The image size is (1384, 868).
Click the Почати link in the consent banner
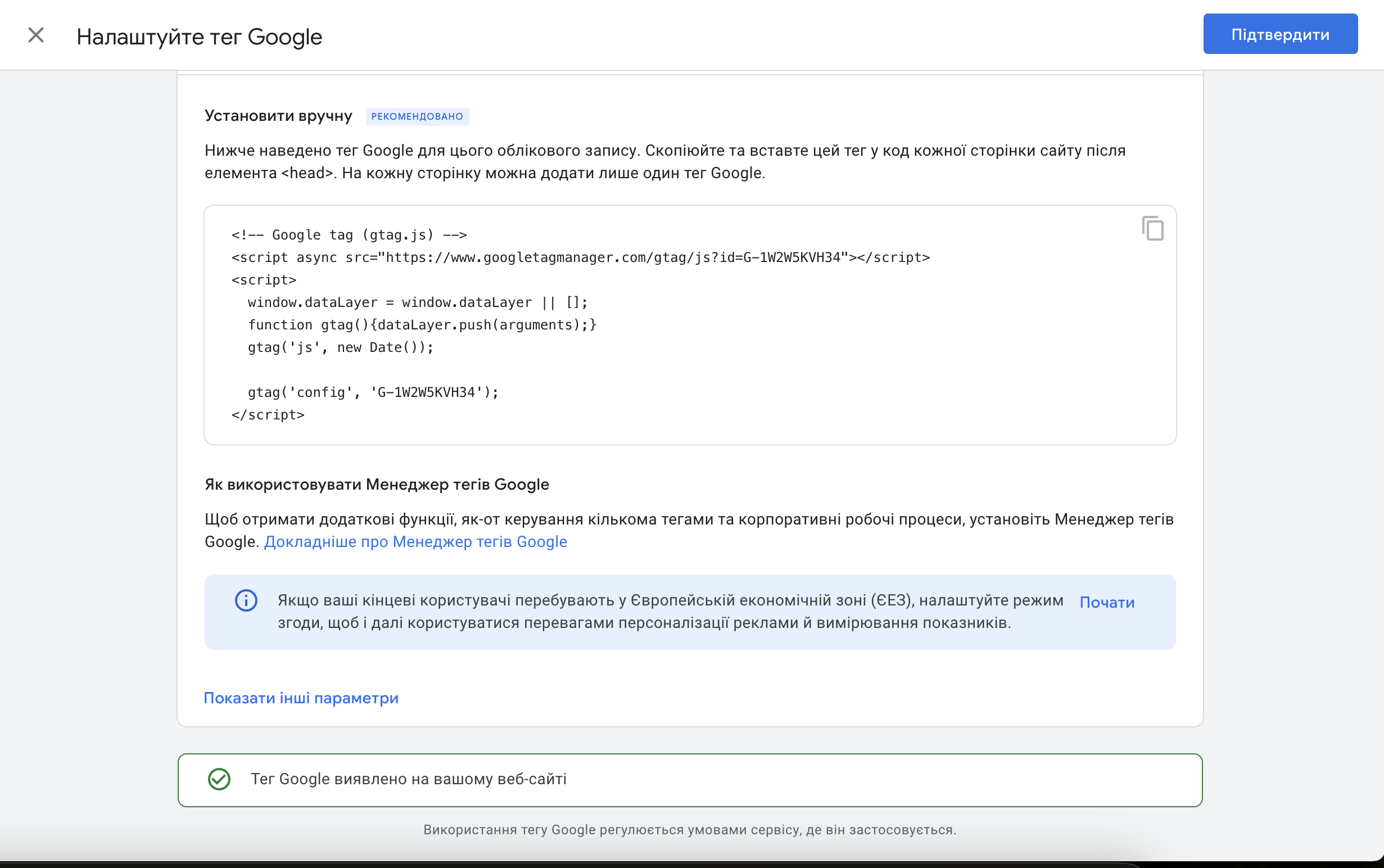point(1107,602)
